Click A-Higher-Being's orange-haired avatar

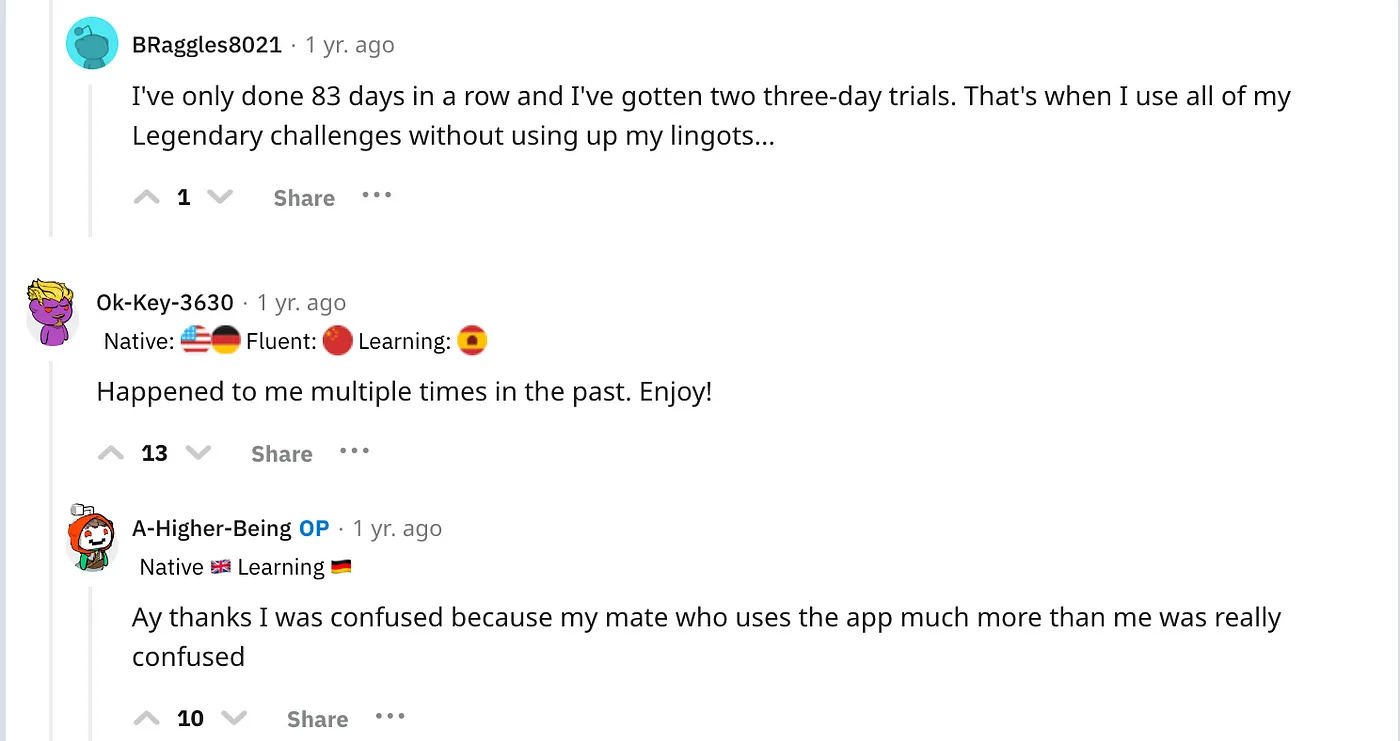pyautogui.click(x=92, y=538)
